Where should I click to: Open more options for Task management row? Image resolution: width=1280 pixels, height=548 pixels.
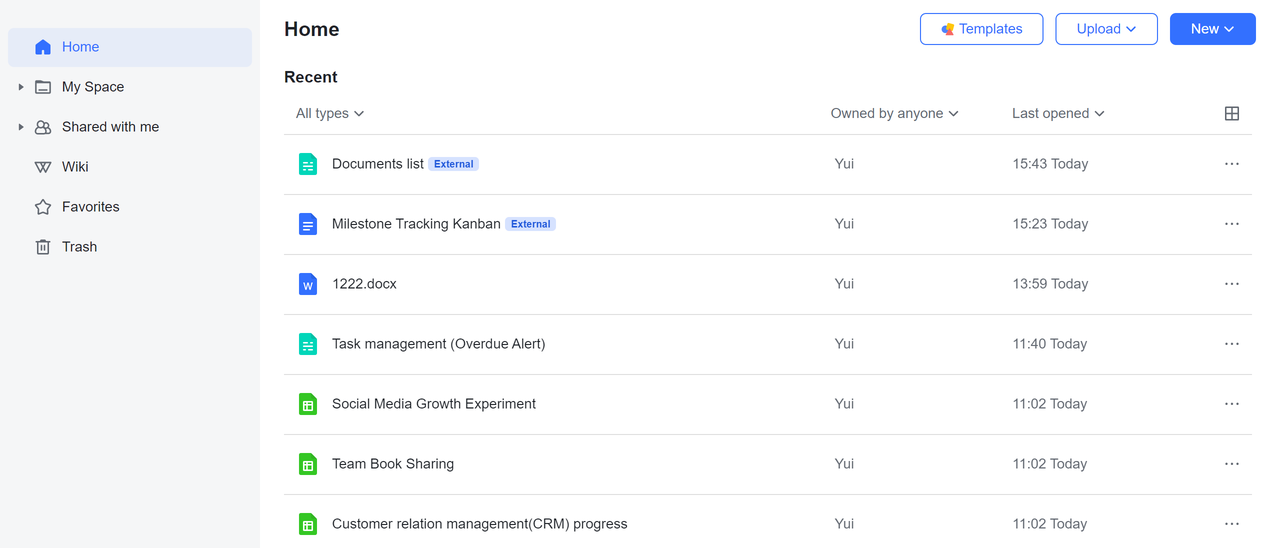coord(1231,344)
